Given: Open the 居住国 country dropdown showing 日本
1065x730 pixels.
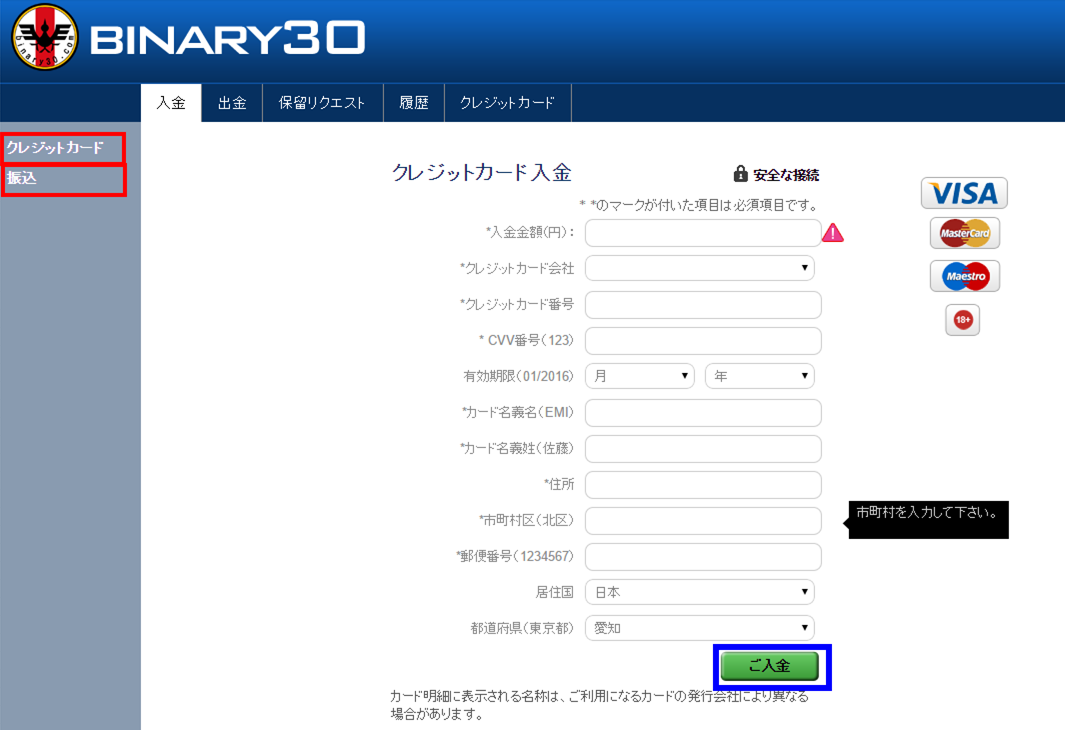Looking at the screenshot, I should coord(700,591).
